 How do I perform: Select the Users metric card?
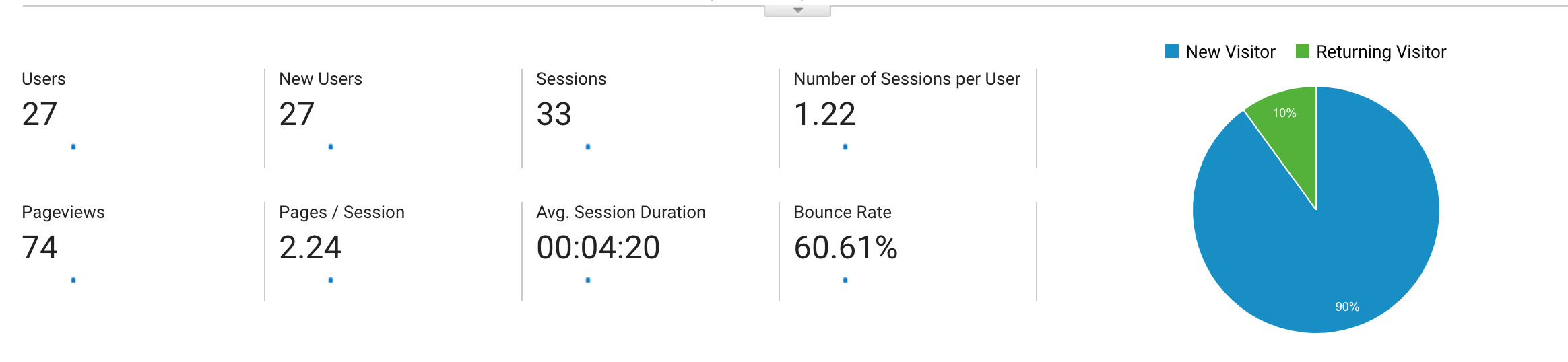137,118
